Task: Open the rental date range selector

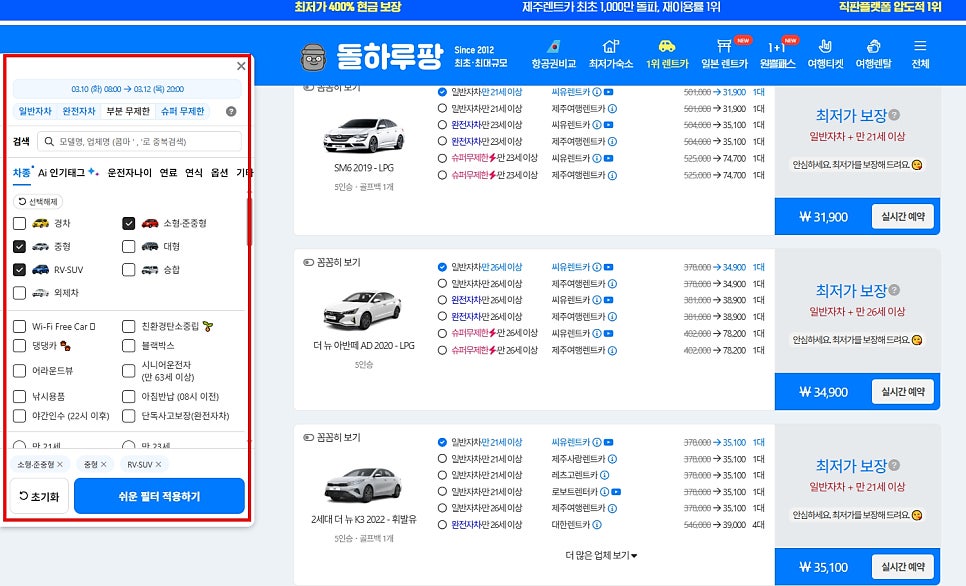Action: 128,89
